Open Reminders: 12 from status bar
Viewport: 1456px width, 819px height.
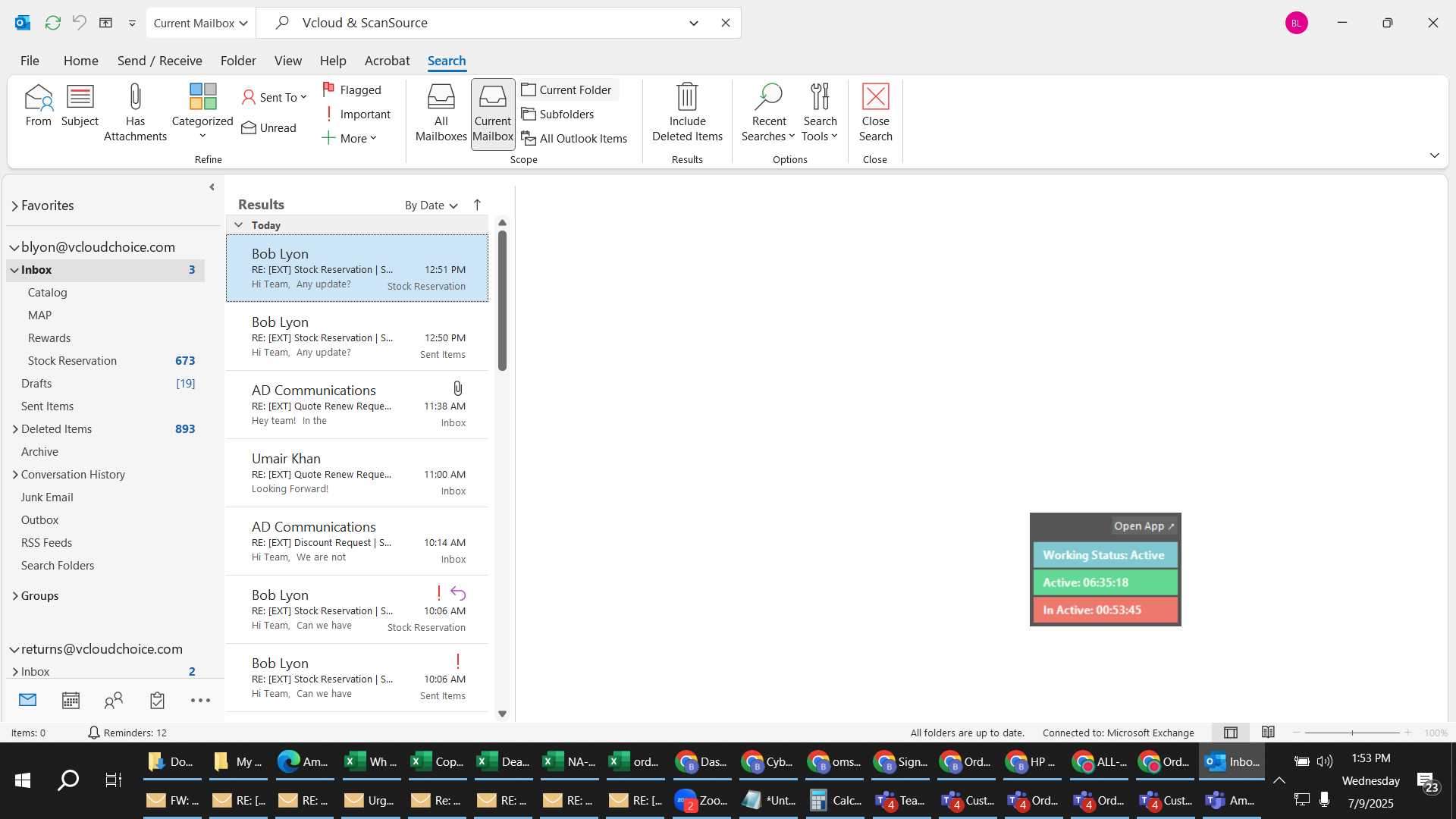[127, 733]
